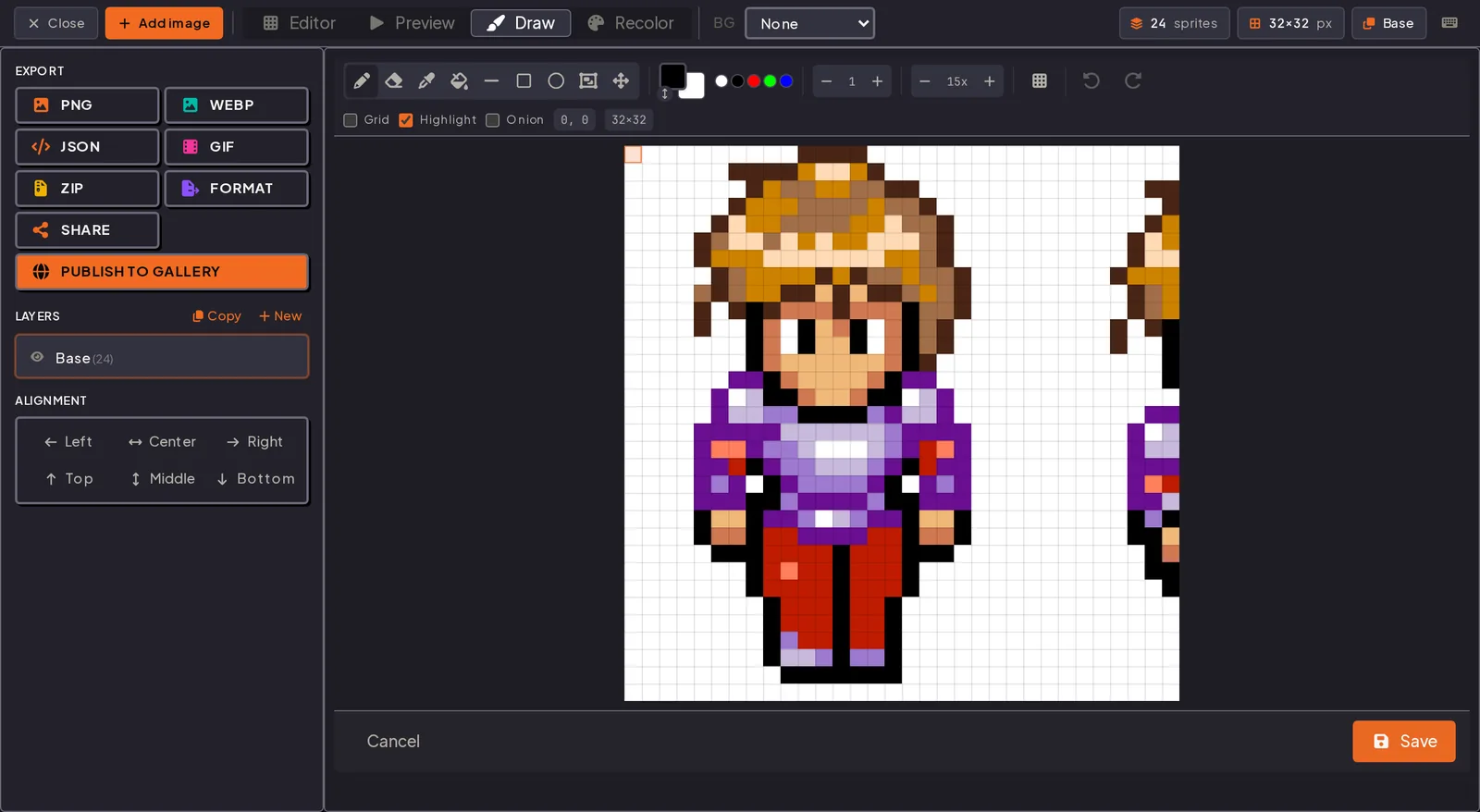Export as ZIP
This screenshot has height=812, width=1480.
[x=87, y=189]
